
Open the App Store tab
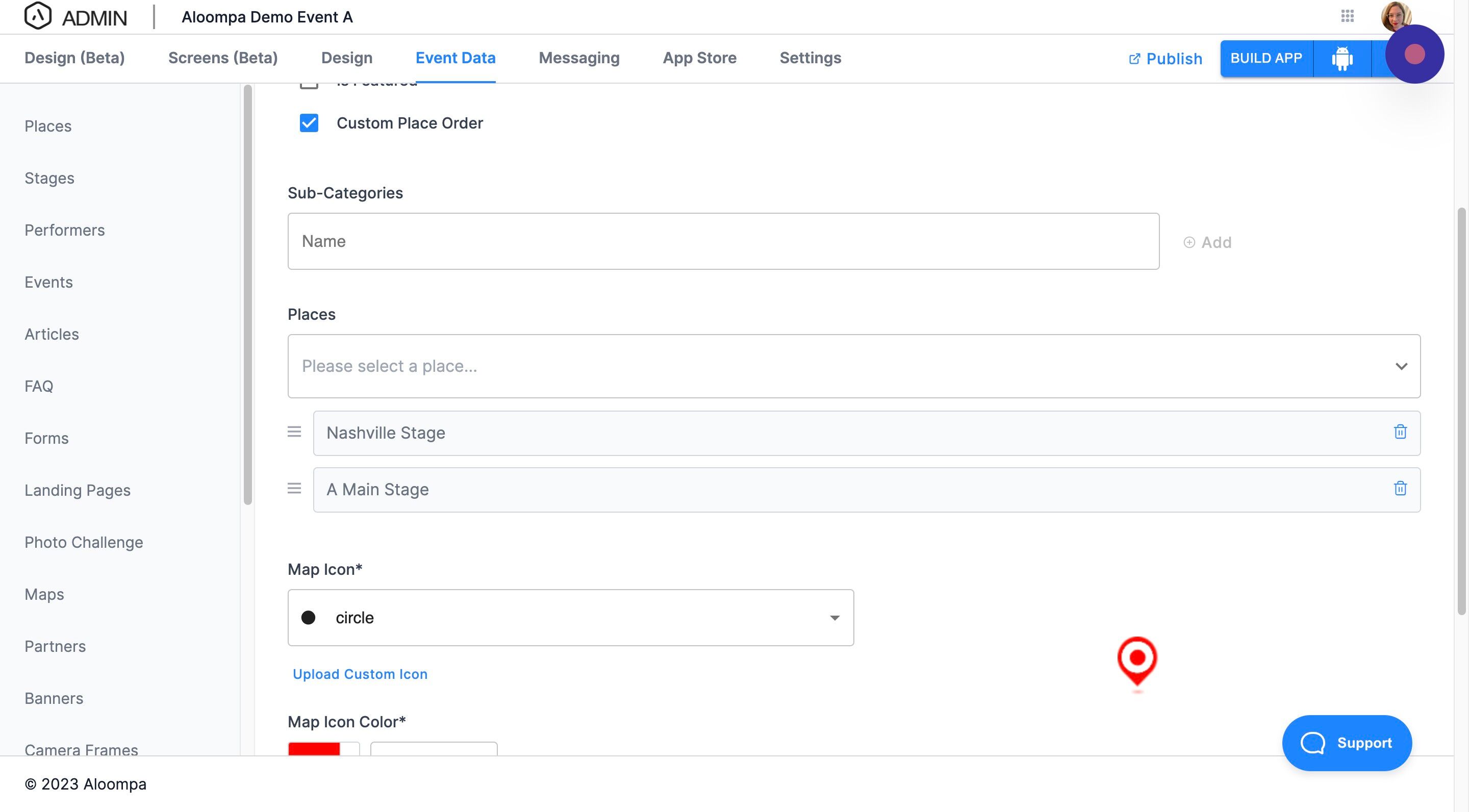coord(699,58)
